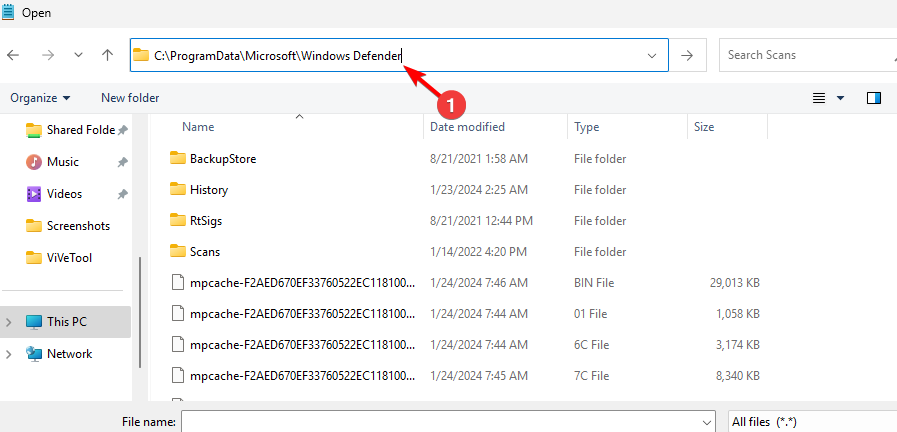Click the pin icon beside Music
Image resolution: width=897 pixels, height=432 pixels.
(x=122, y=163)
